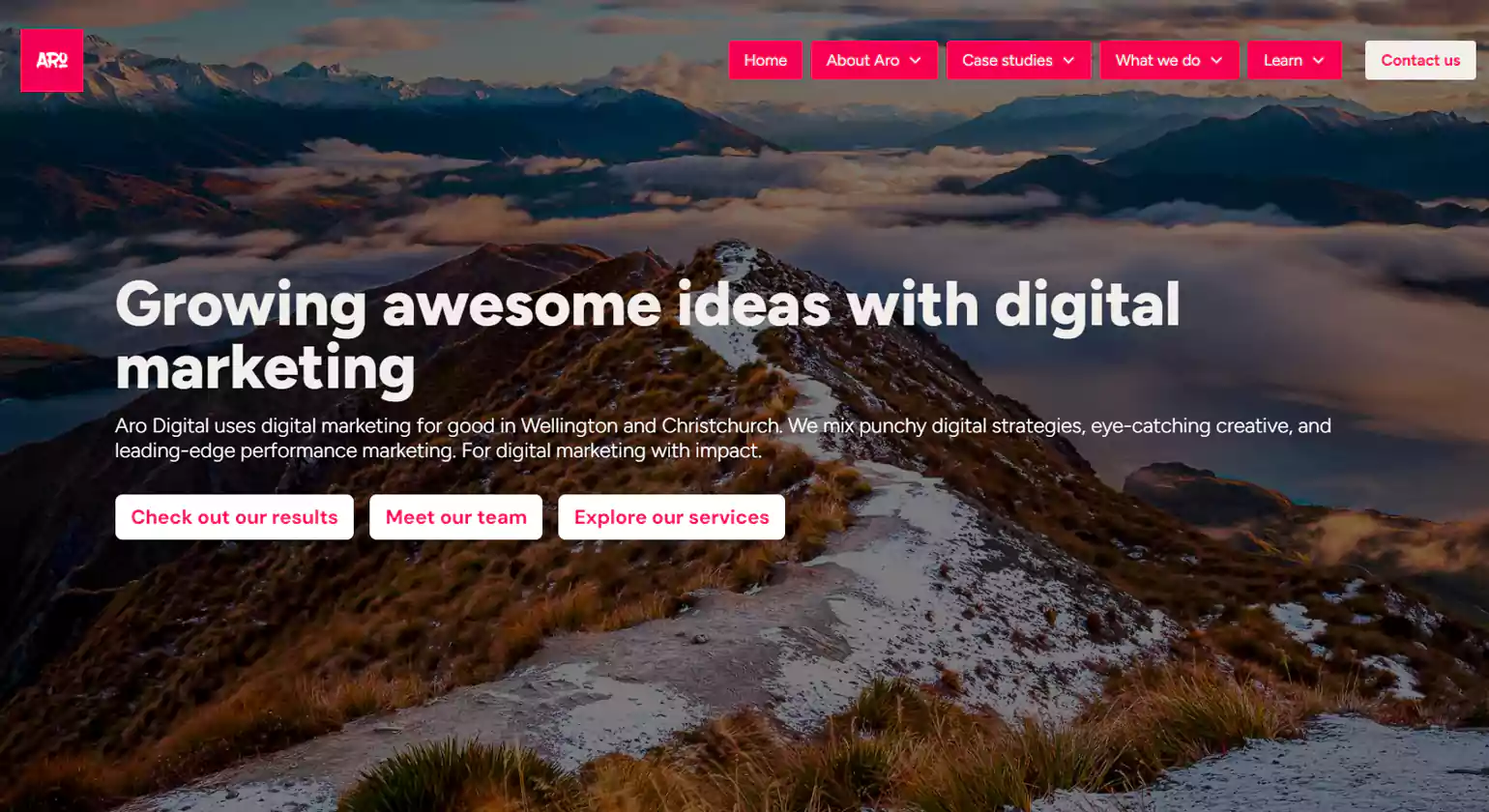Image resolution: width=1489 pixels, height=812 pixels.
Task: Expand the About Aro chevron arrow
Action: 916,60
